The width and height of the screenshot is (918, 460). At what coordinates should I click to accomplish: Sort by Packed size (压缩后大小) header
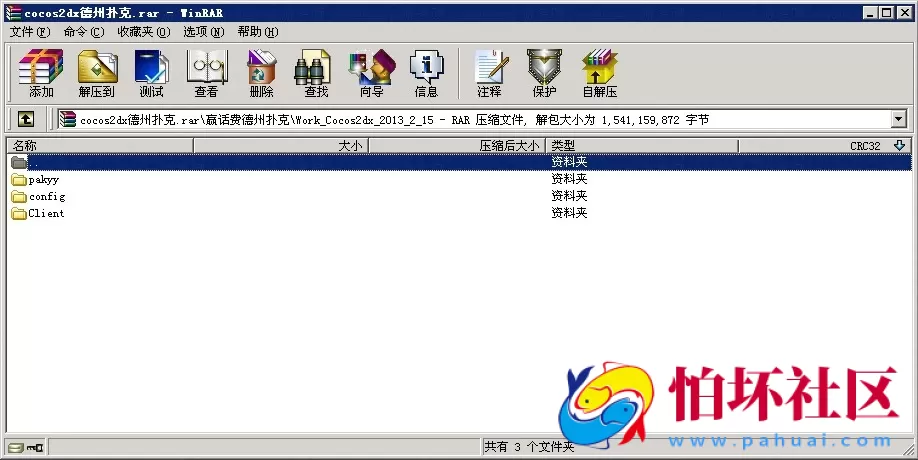457,145
